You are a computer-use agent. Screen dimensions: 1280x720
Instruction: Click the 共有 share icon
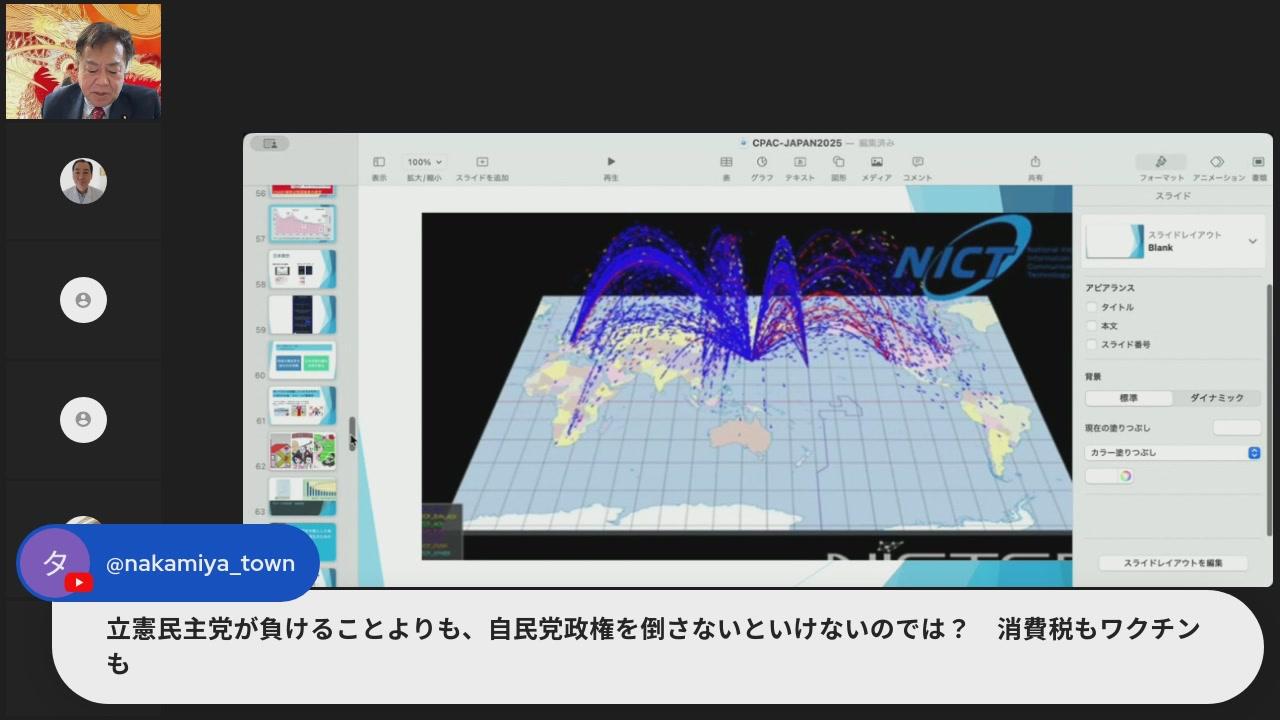coord(1035,162)
